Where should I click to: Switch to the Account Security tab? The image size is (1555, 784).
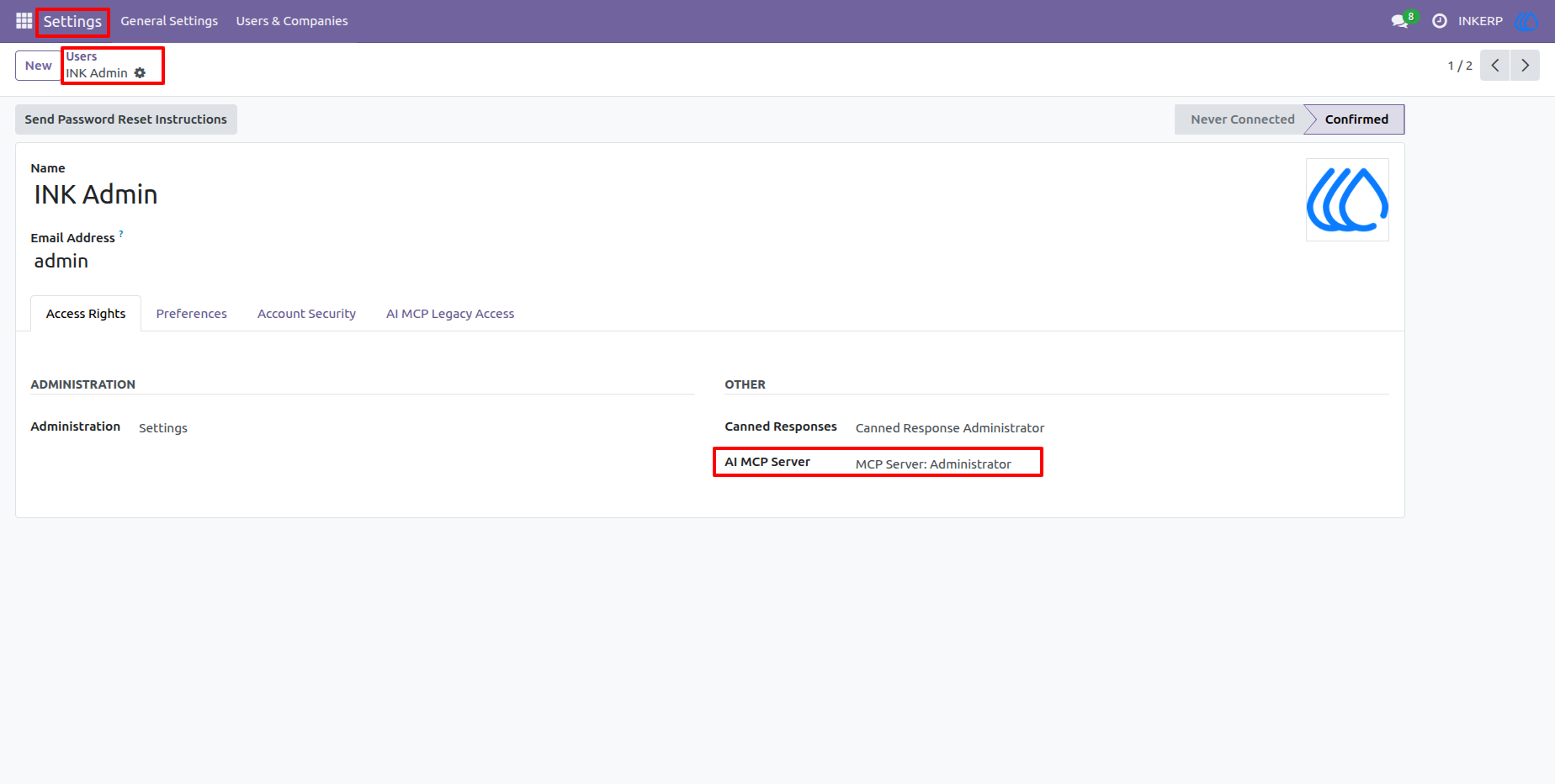306,314
